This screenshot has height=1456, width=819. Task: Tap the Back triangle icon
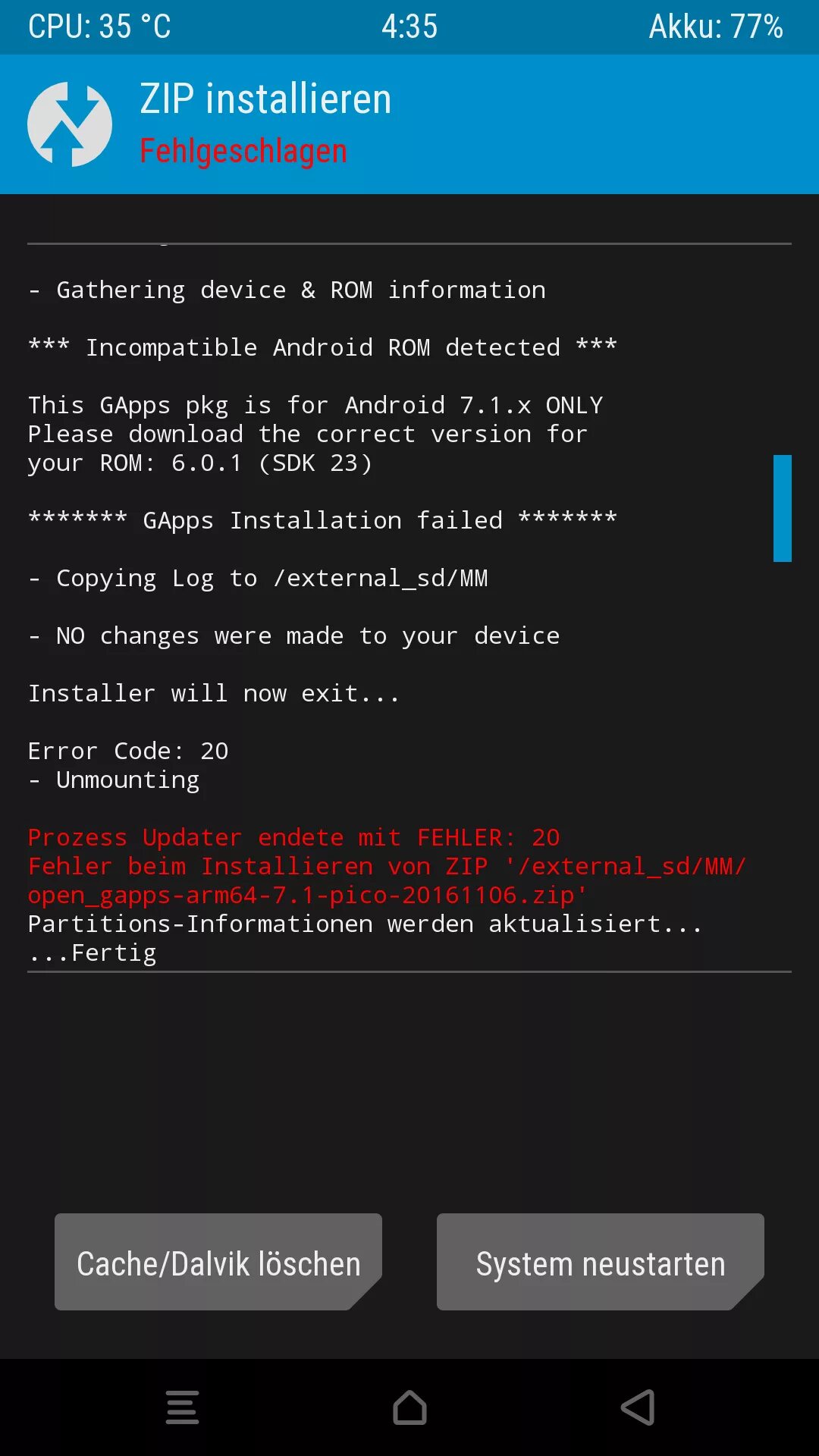point(638,1407)
